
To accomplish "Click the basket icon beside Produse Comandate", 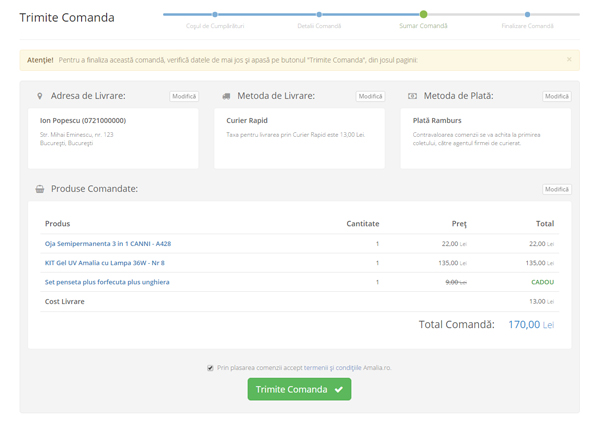I will pyautogui.click(x=39, y=188).
